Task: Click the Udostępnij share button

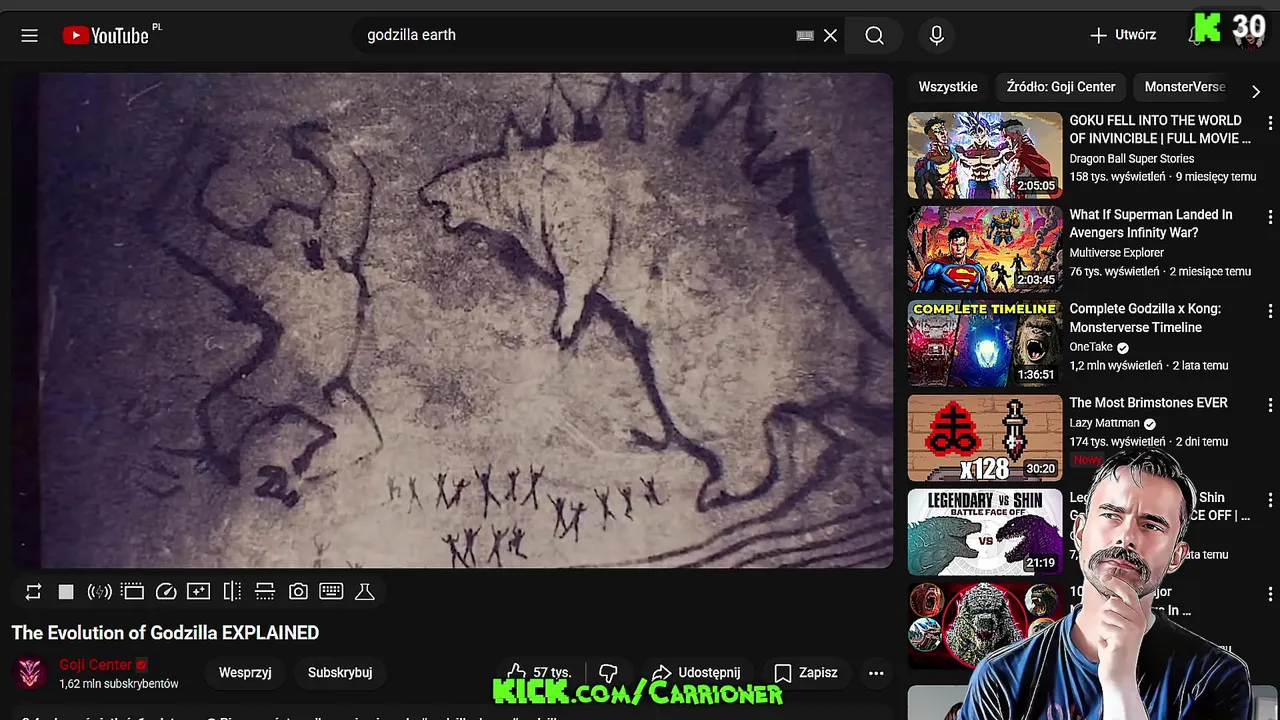Action: point(696,673)
